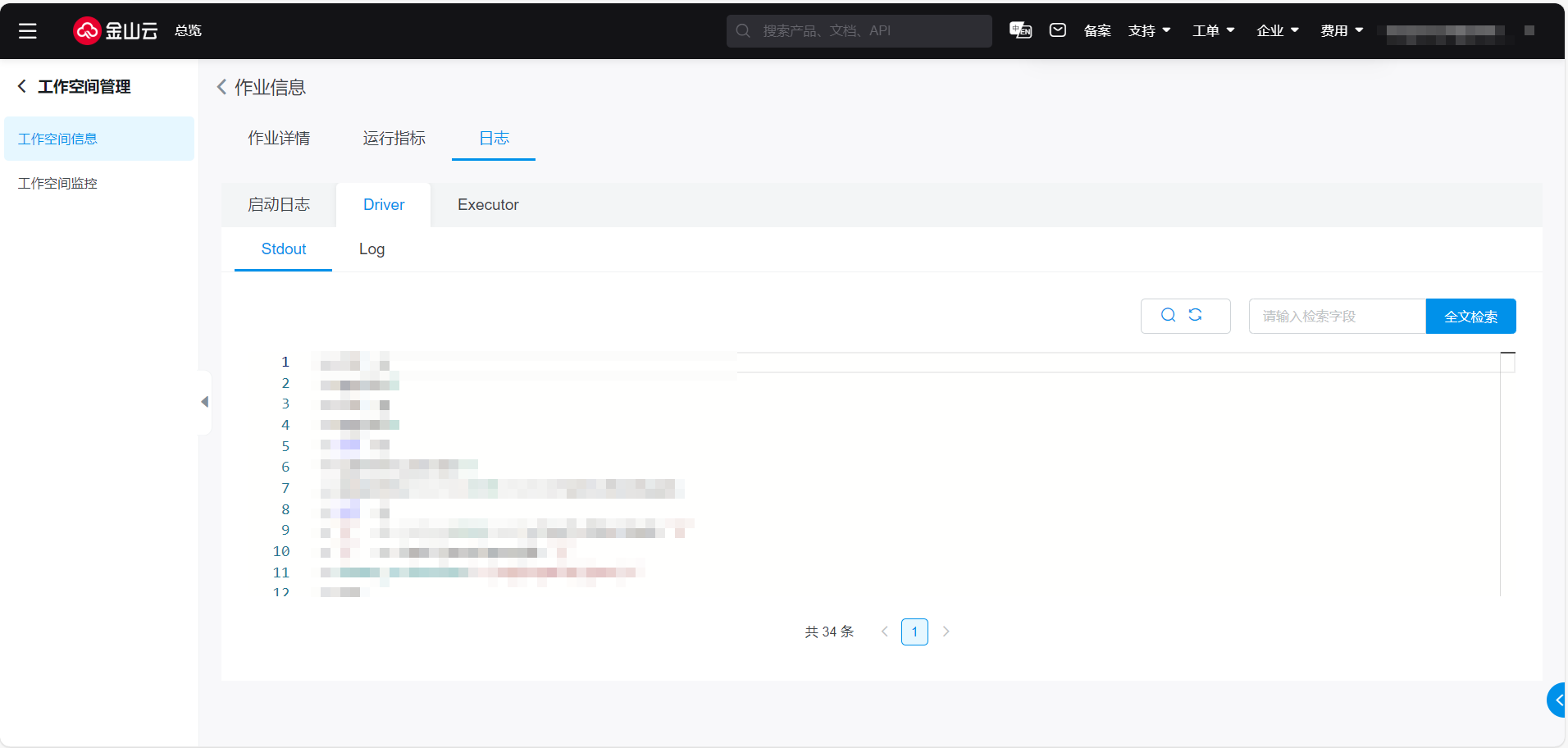Select page 1 in pagination

(914, 632)
